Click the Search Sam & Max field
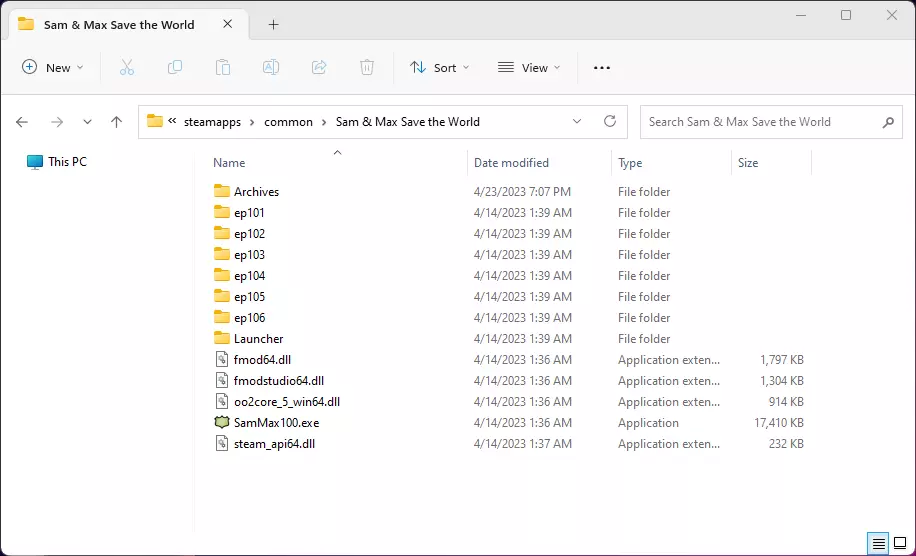The height and width of the screenshot is (556, 916). (x=760, y=122)
